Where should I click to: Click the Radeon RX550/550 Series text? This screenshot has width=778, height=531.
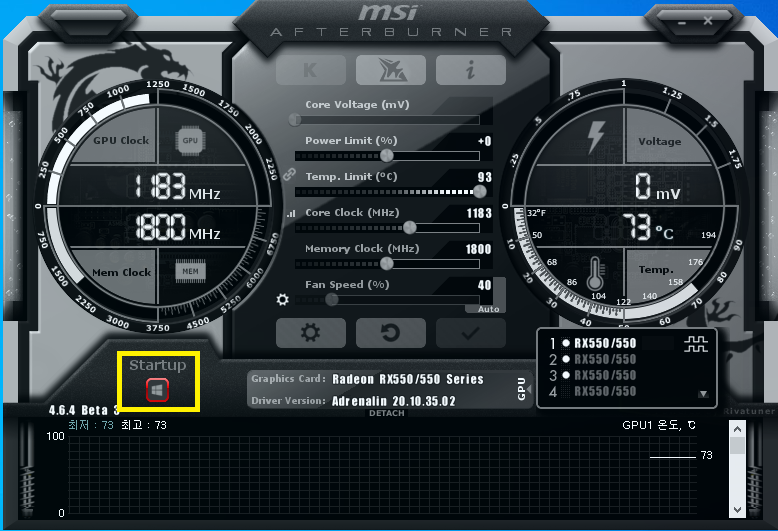[x=408, y=379]
